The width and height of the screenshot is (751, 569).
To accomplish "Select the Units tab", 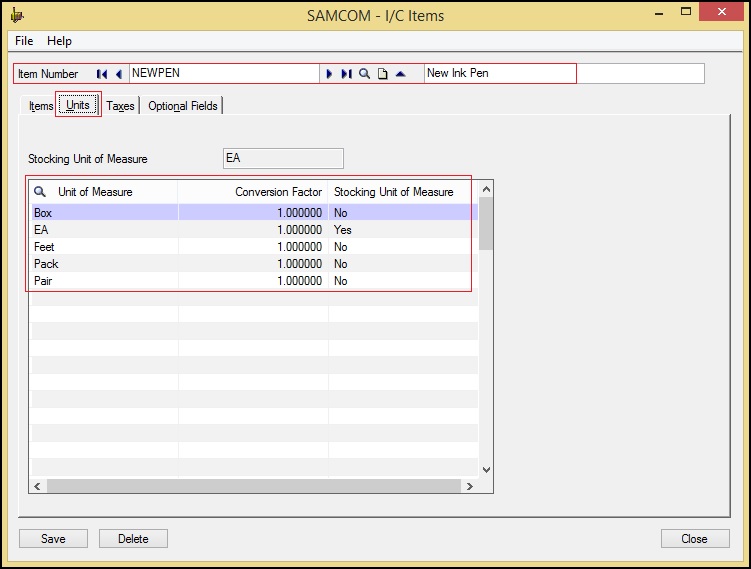I will click(78, 105).
